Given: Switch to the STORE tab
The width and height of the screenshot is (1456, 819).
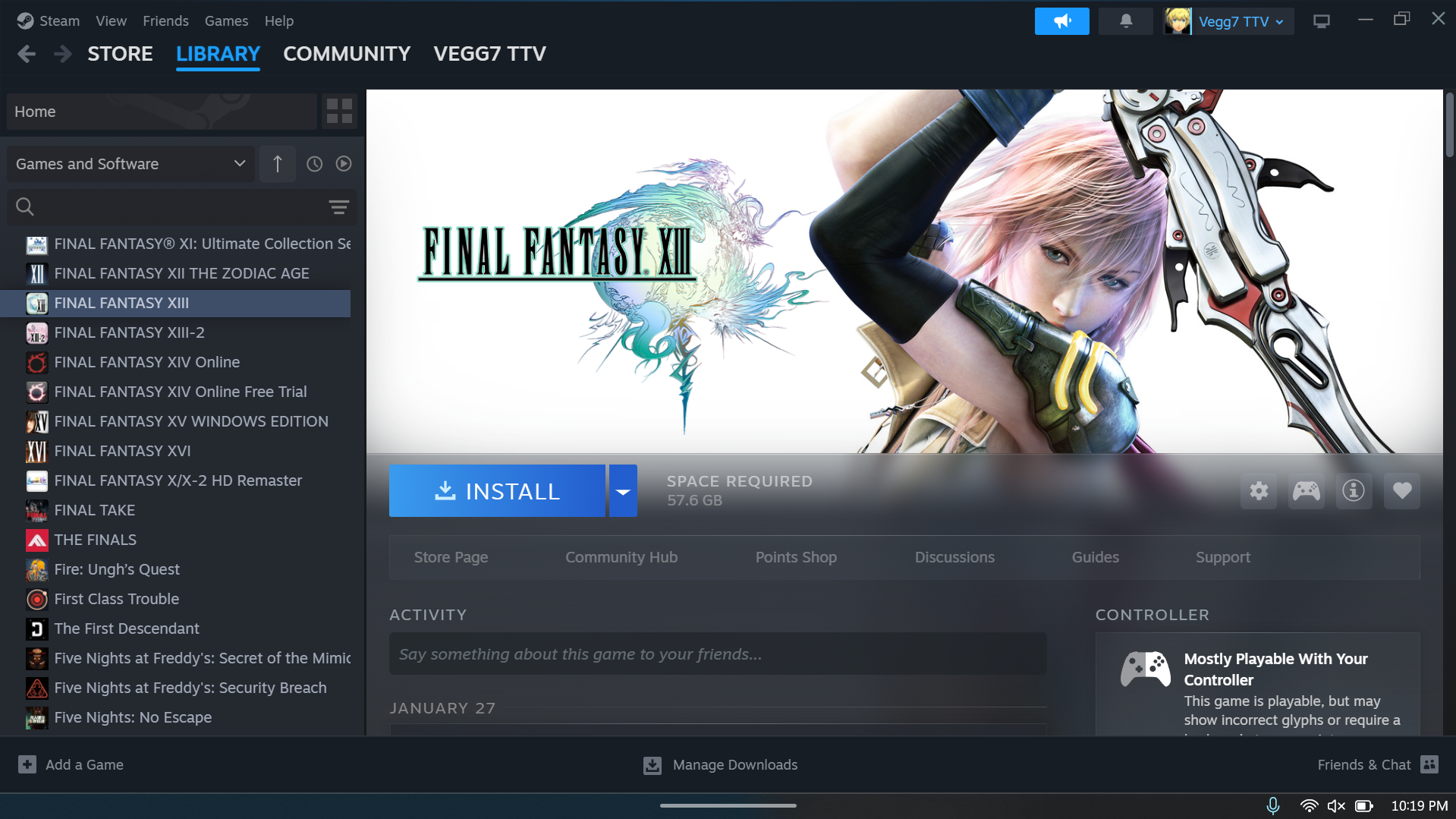Looking at the screenshot, I should pyautogui.click(x=120, y=54).
